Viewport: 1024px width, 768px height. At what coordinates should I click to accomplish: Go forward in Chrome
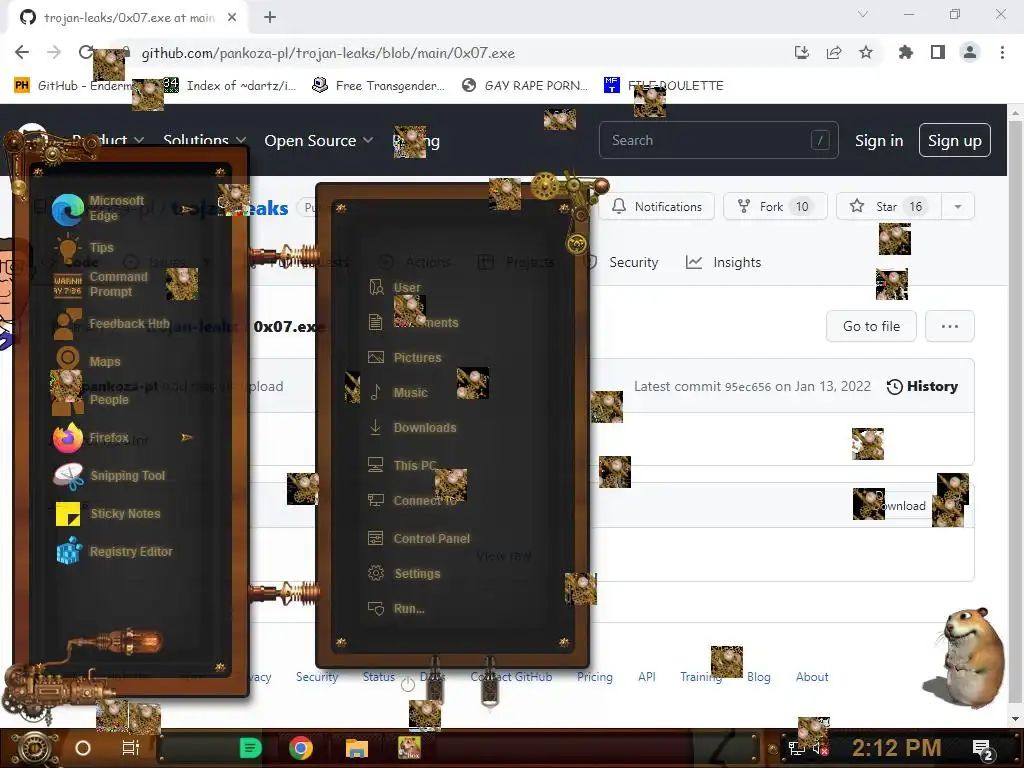[54, 52]
